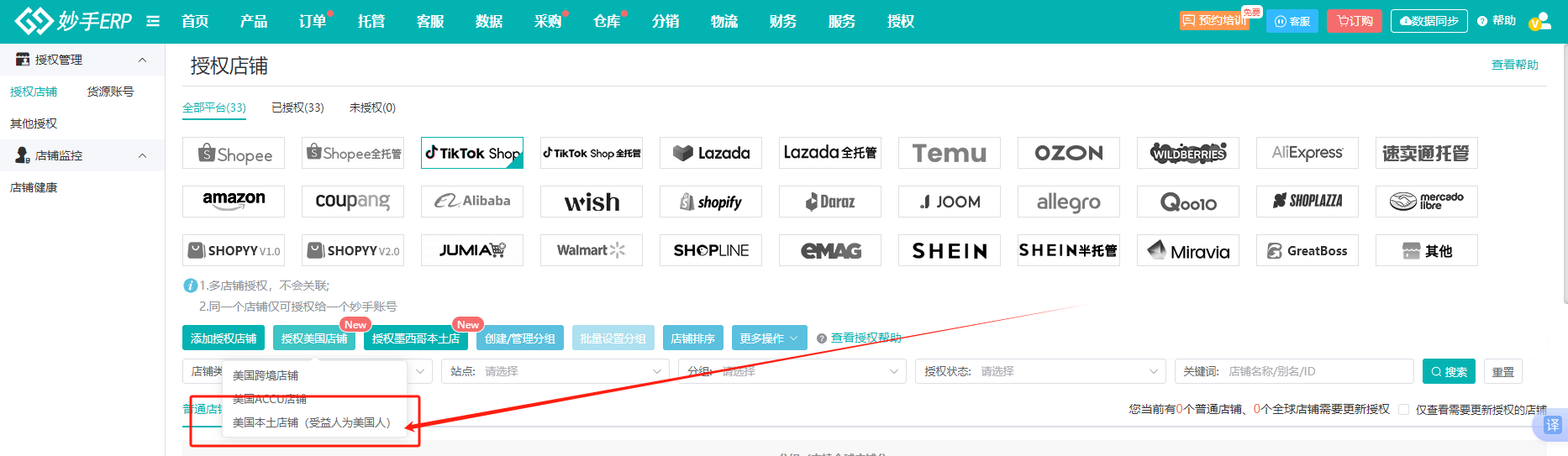Screen dimensions: 1568x456
Task: Select the Daraz platform logo
Action: point(830,202)
